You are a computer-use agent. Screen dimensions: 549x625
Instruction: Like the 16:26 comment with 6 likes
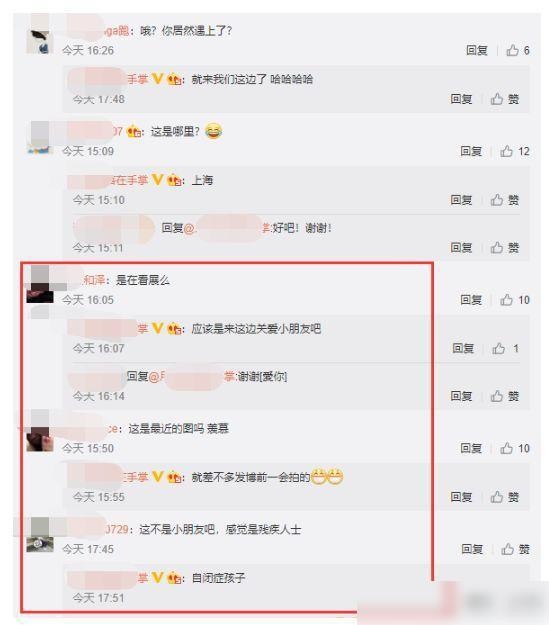(518, 51)
